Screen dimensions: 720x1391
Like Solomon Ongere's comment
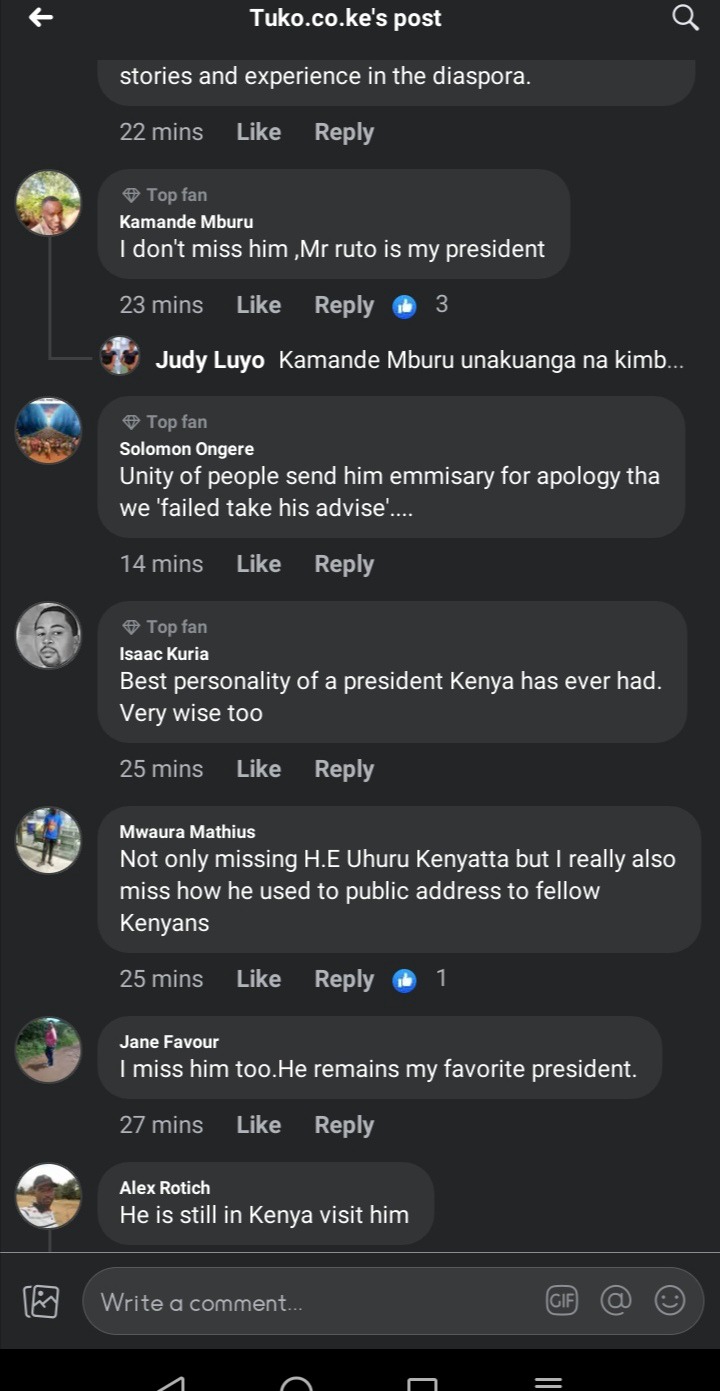pos(258,564)
